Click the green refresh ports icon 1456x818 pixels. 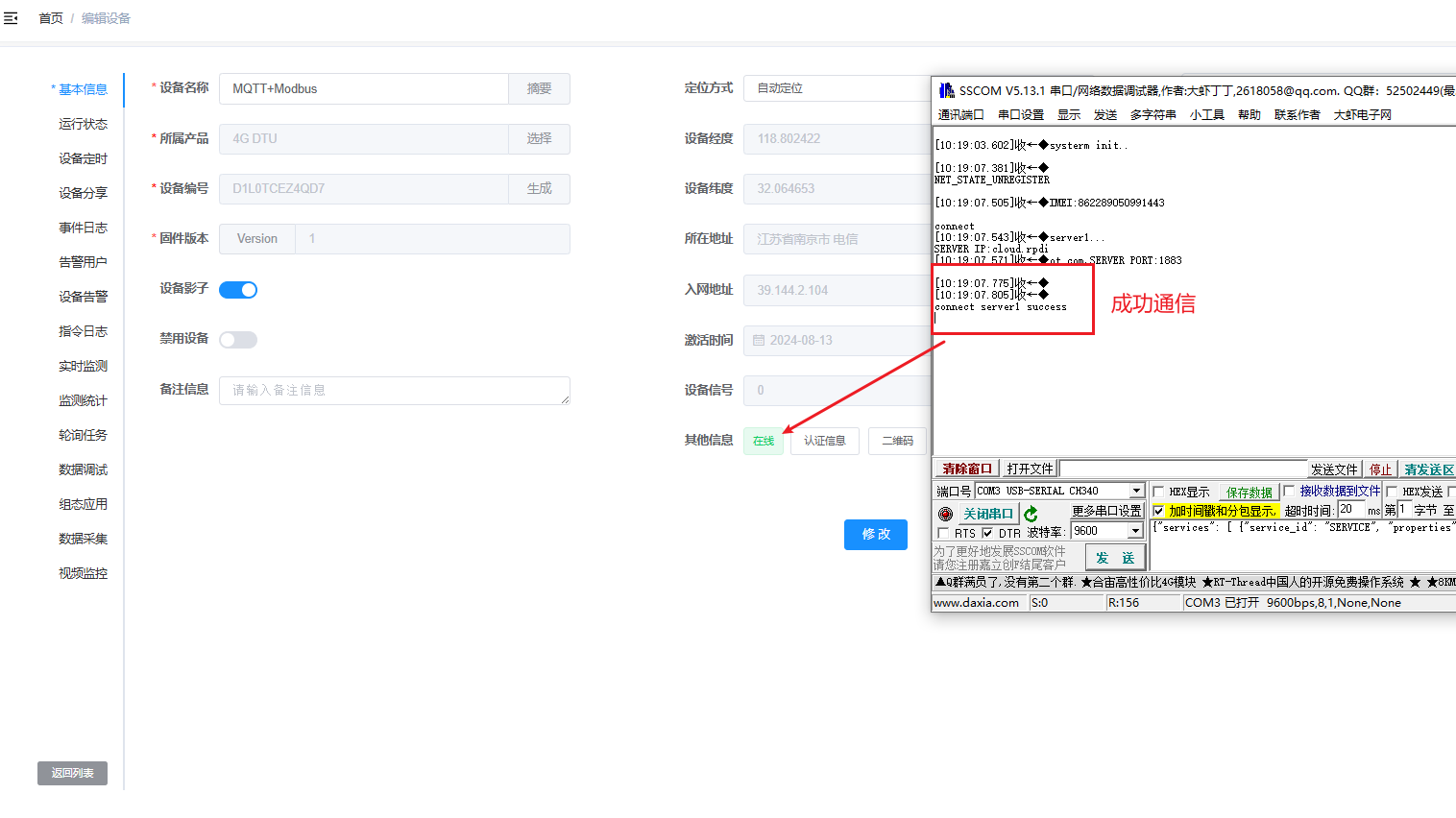pos(1031,514)
